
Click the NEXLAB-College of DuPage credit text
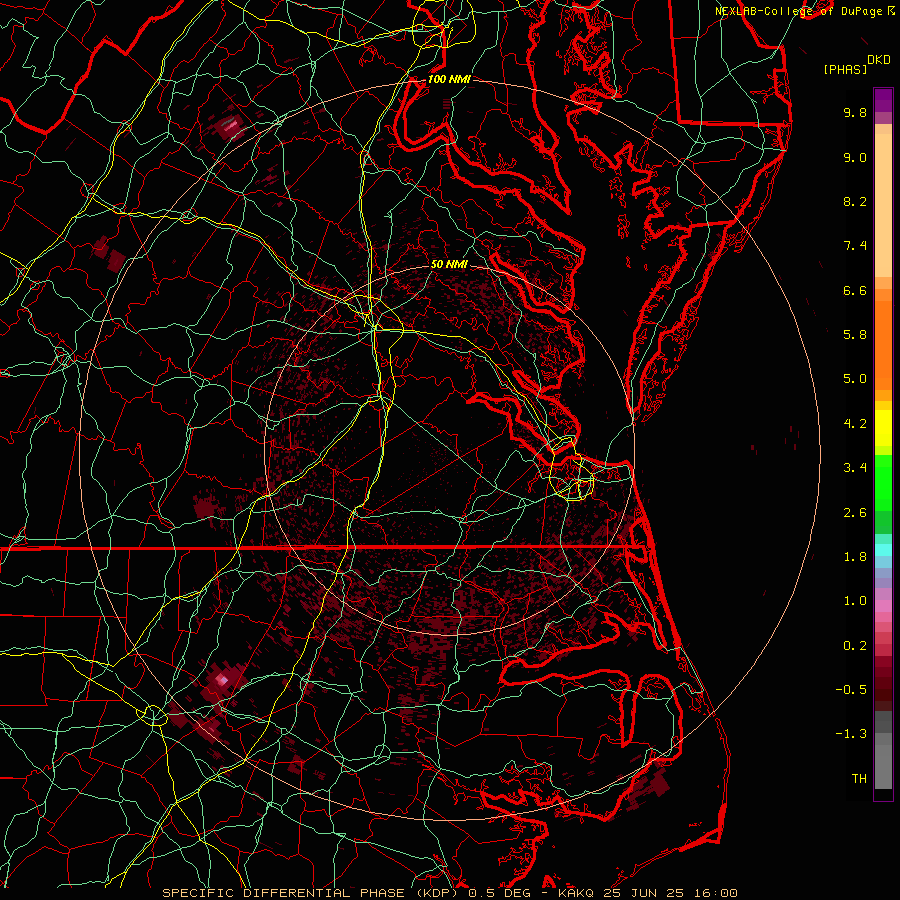coord(798,11)
